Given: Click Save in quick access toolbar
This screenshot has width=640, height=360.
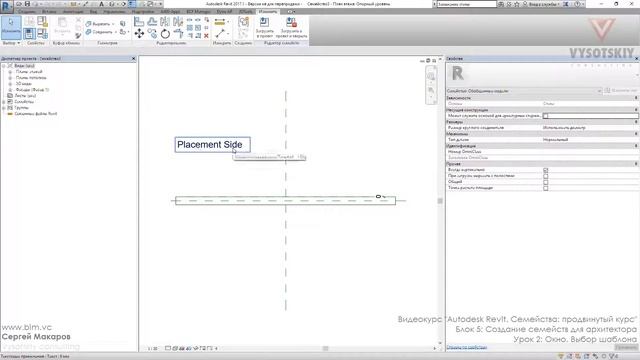Looking at the screenshot, I should coord(28,4).
